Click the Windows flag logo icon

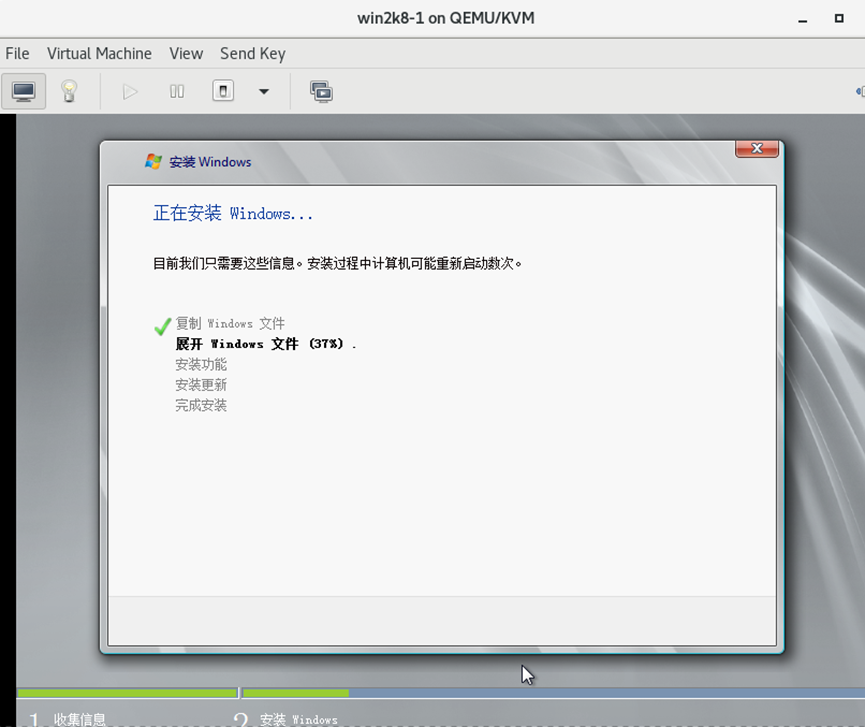153,162
